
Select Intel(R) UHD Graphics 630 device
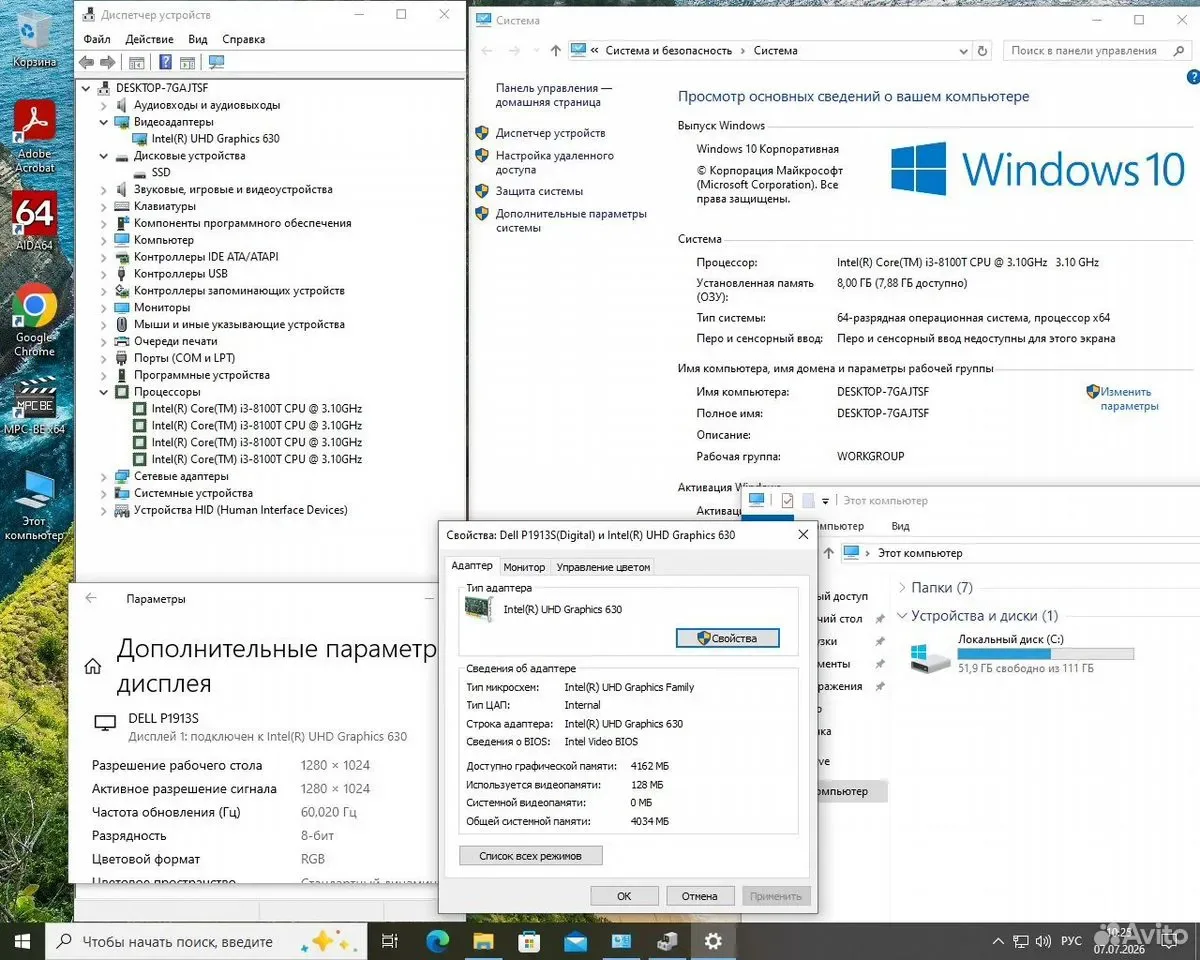pos(215,139)
